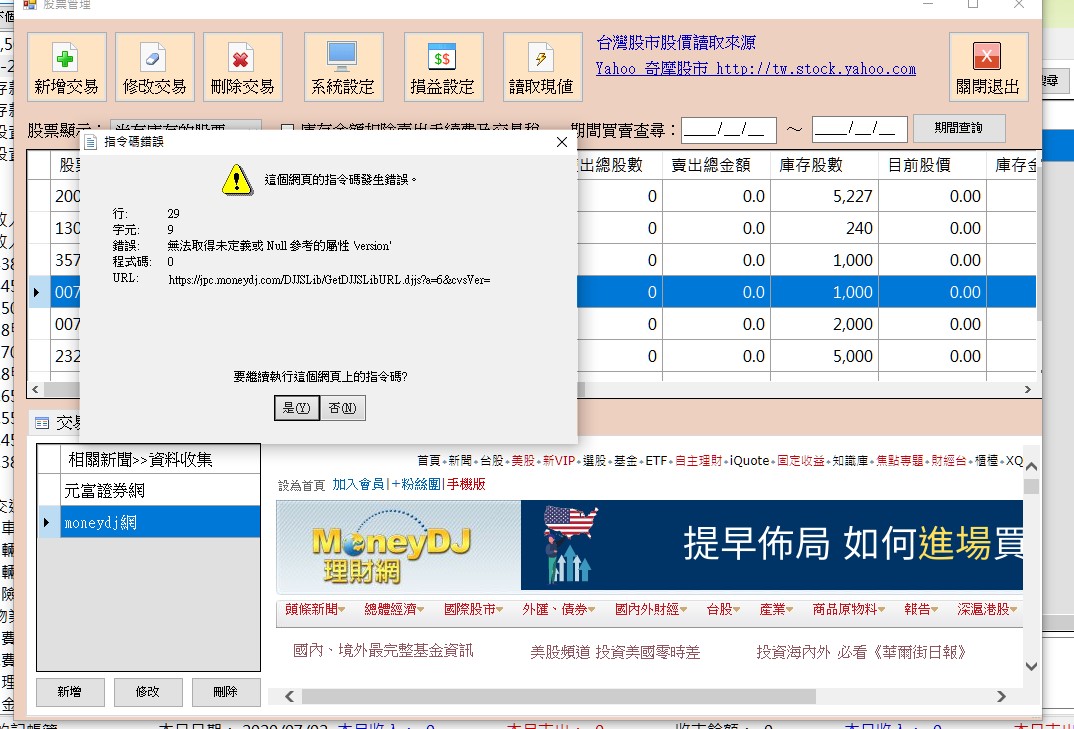Toggle 庫存金額扣除賣出手續費 checkbox
Screen dimensions: 1074x729
288,129
